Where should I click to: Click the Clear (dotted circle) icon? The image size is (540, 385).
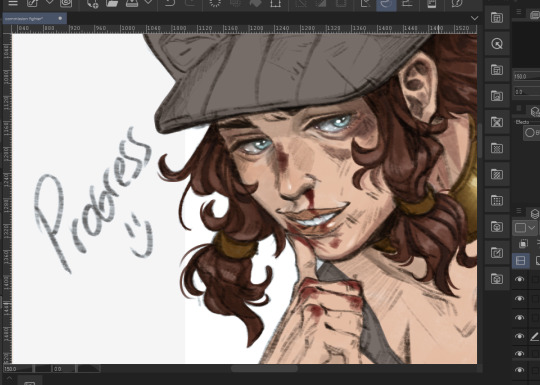[x=215, y=3]
